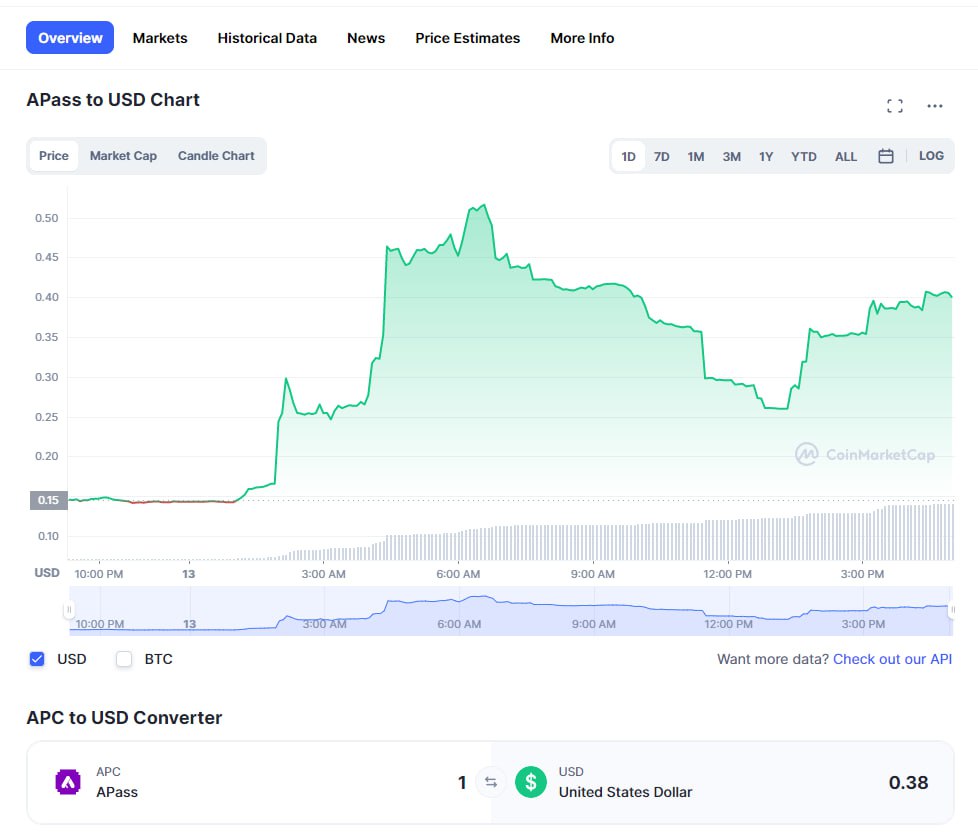Select the YTD time range
Viewport: 978px width, 835px height.
coord(803,157)
